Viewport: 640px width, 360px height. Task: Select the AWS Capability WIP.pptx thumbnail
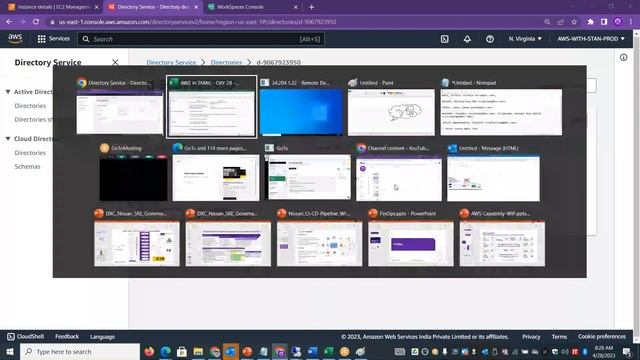(x=502, y=238)
